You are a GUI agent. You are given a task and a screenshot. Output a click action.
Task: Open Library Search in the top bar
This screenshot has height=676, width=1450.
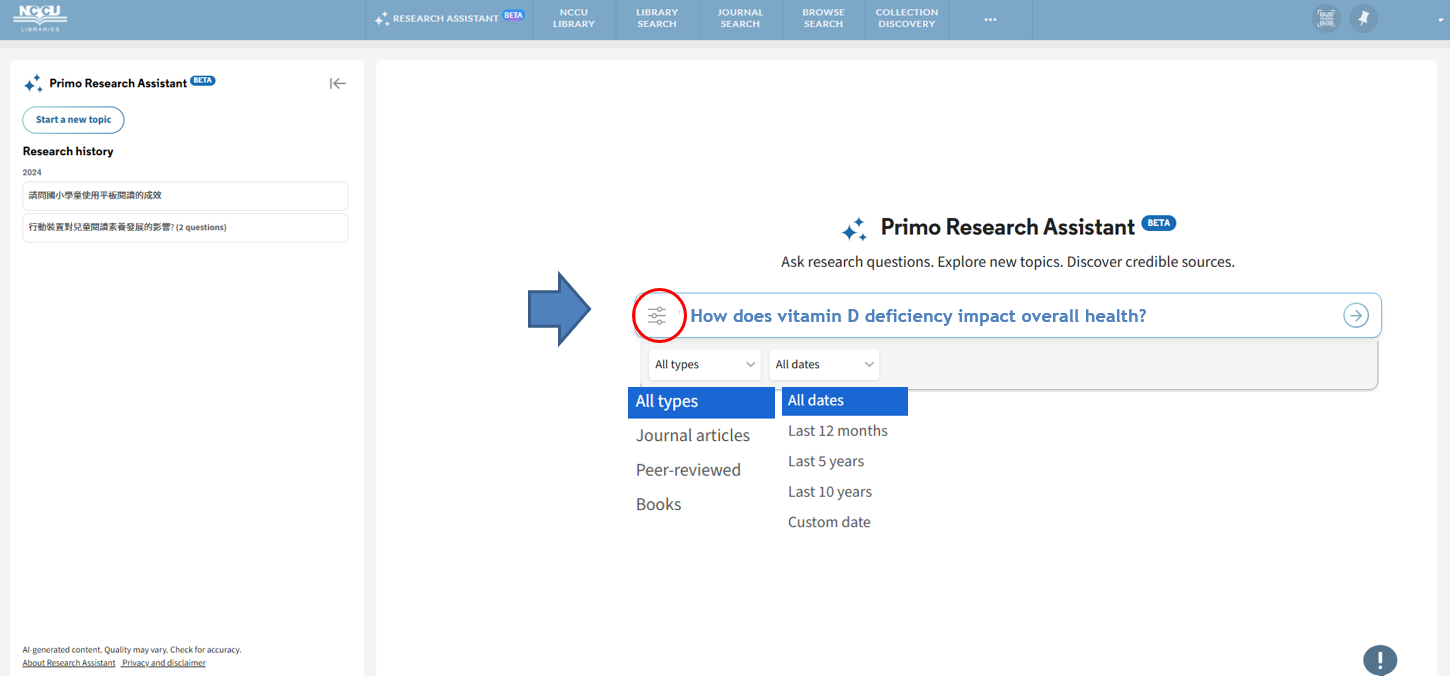657,18
